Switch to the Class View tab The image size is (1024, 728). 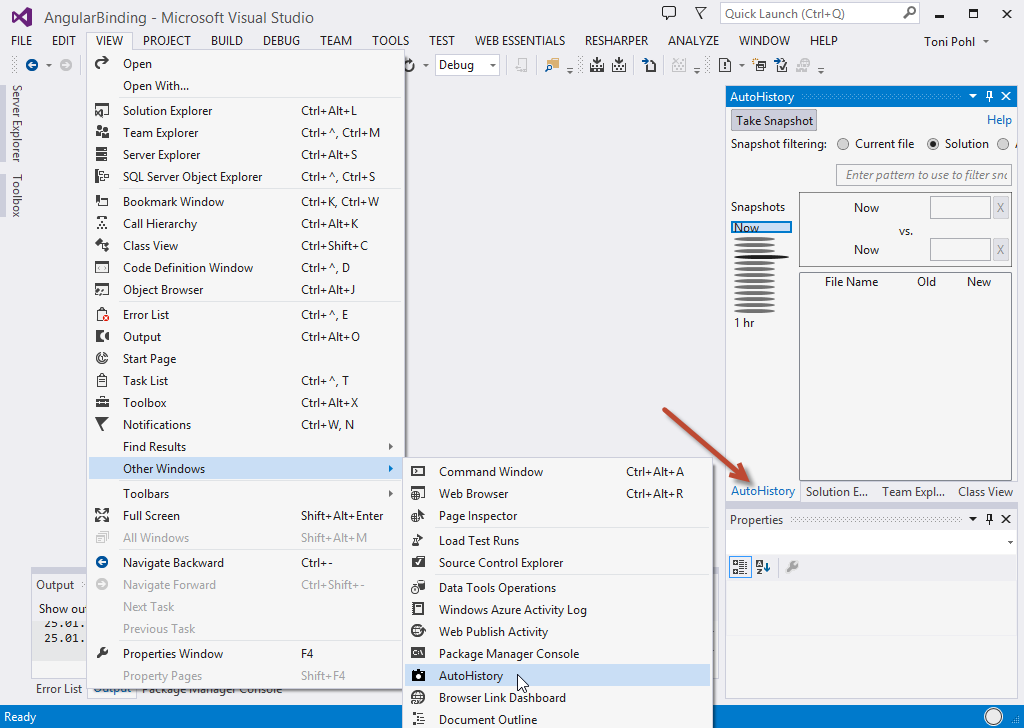[x=985, y=492]
